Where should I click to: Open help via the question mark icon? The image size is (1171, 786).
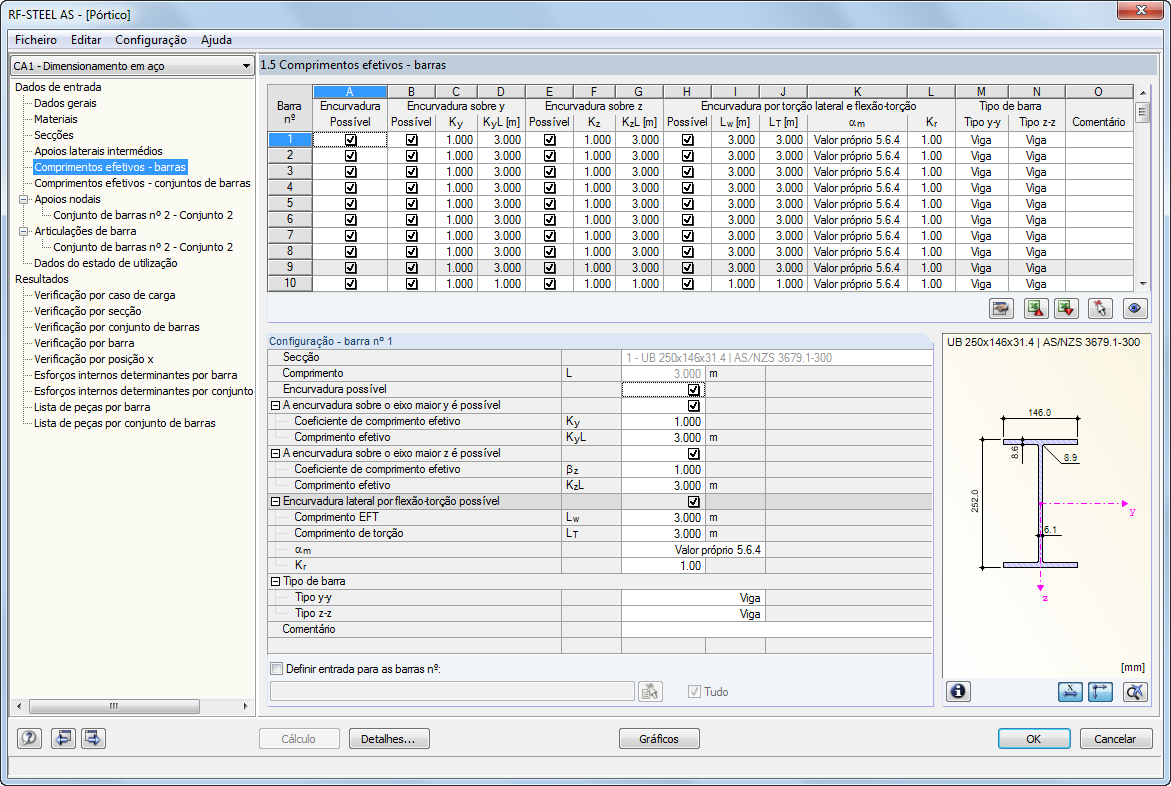(x=30, y=739)
